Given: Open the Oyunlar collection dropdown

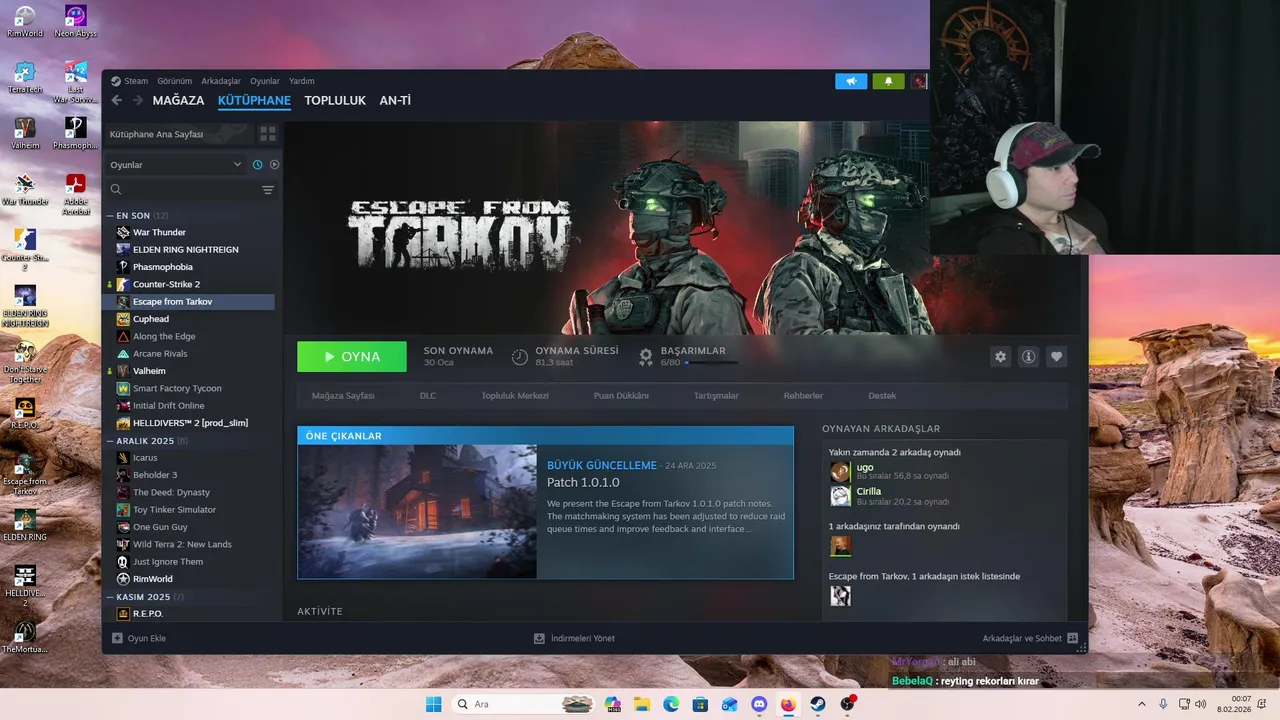Looking at the screenshot, I should click(x=176, y=164).
